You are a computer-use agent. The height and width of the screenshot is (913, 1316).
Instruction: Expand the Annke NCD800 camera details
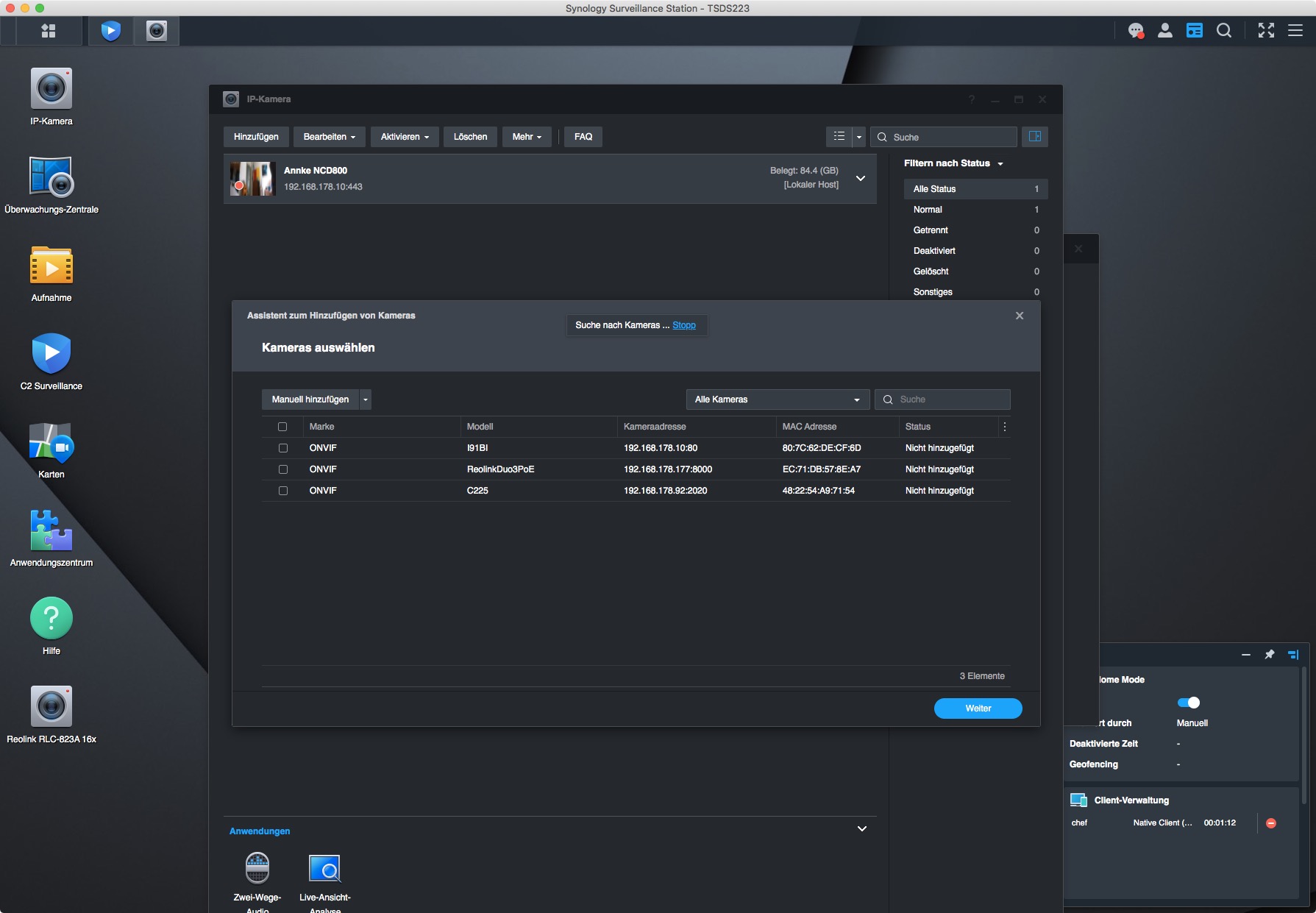(860, 179)
